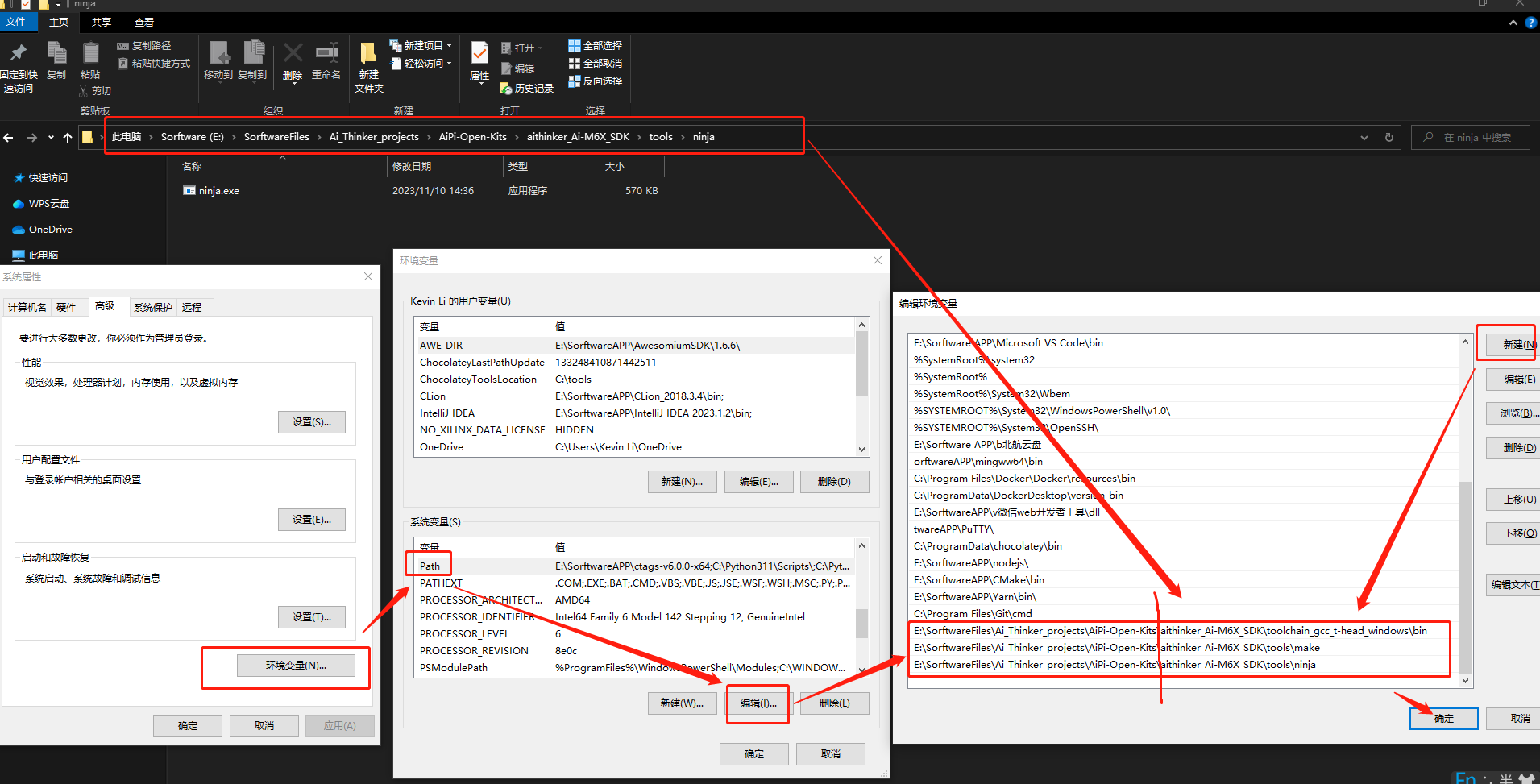Click the Rename (重命名) icon

click(x=326, y=54)
